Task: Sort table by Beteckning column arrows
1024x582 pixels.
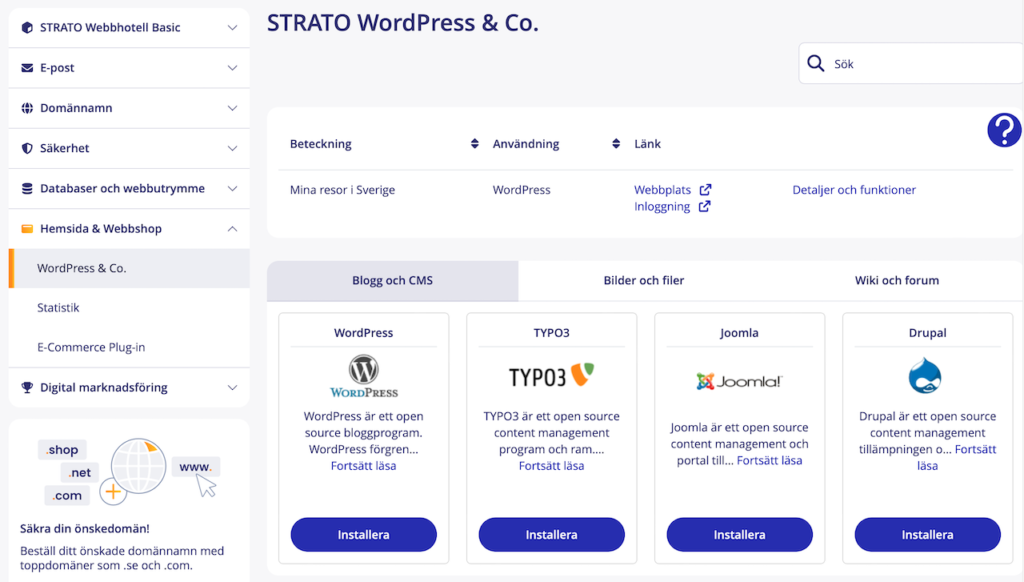Action: coord(475,144)
